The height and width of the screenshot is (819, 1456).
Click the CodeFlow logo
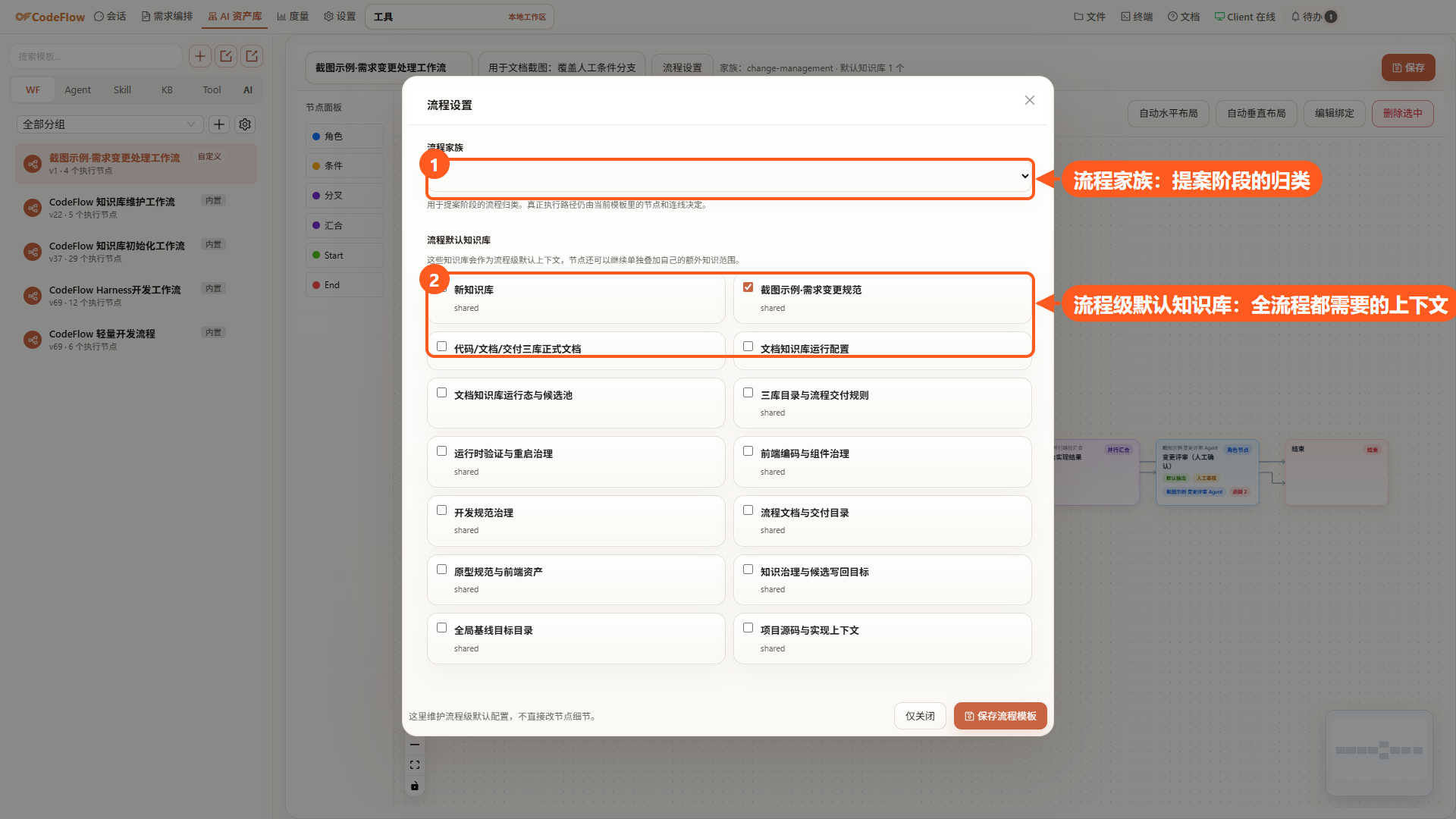(x=50, y=17)
